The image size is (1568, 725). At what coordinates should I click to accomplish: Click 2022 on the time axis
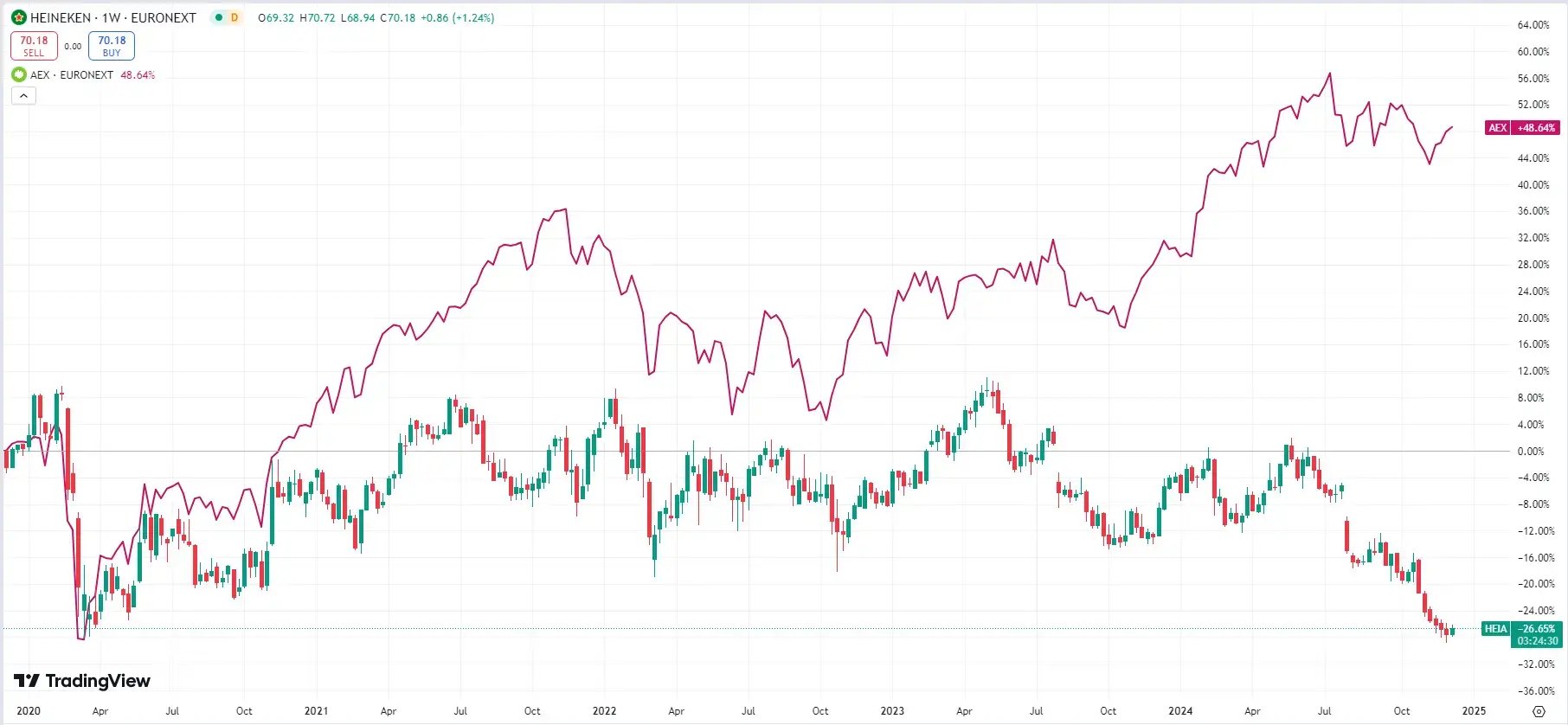(604, 711)
